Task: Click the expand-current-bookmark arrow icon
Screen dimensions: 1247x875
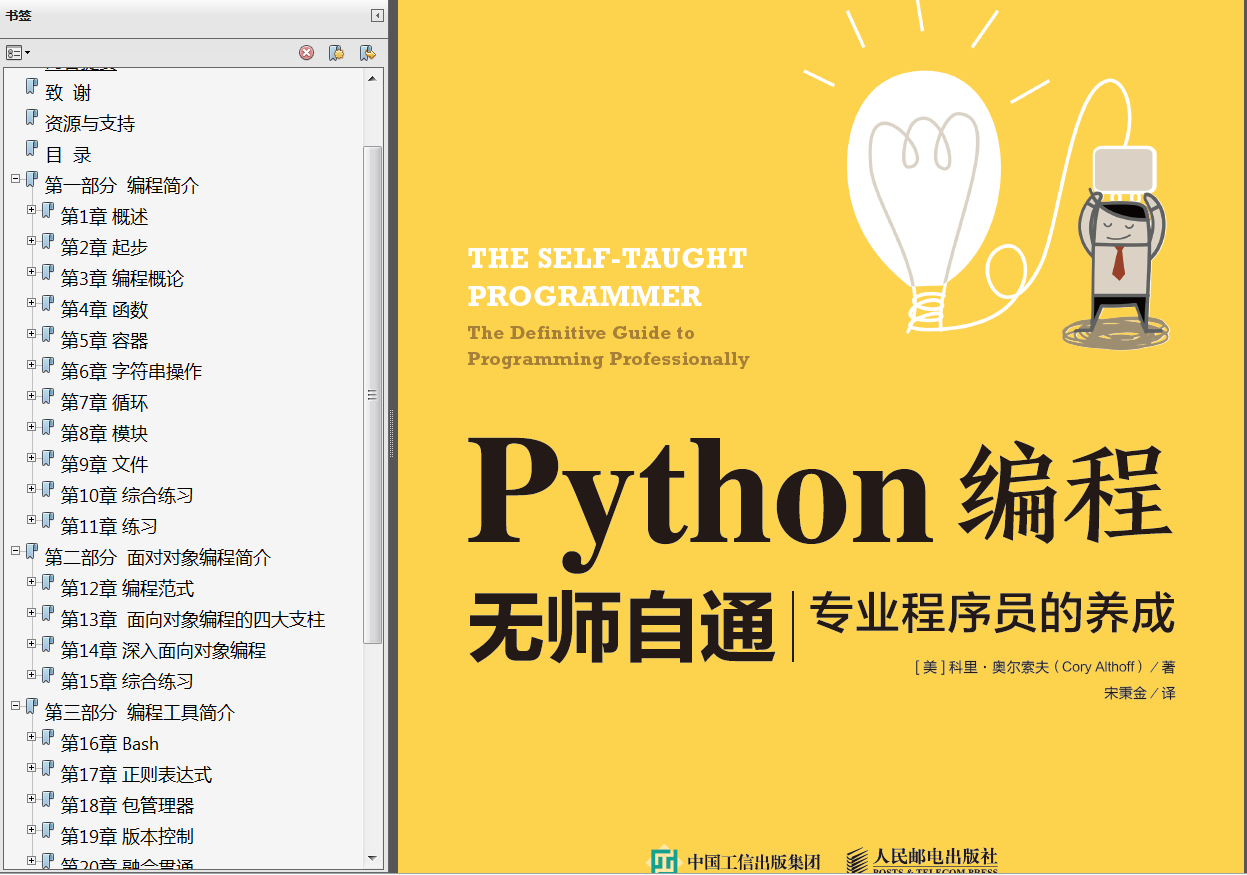Action: pyautogui.click(x=366, y=52)
